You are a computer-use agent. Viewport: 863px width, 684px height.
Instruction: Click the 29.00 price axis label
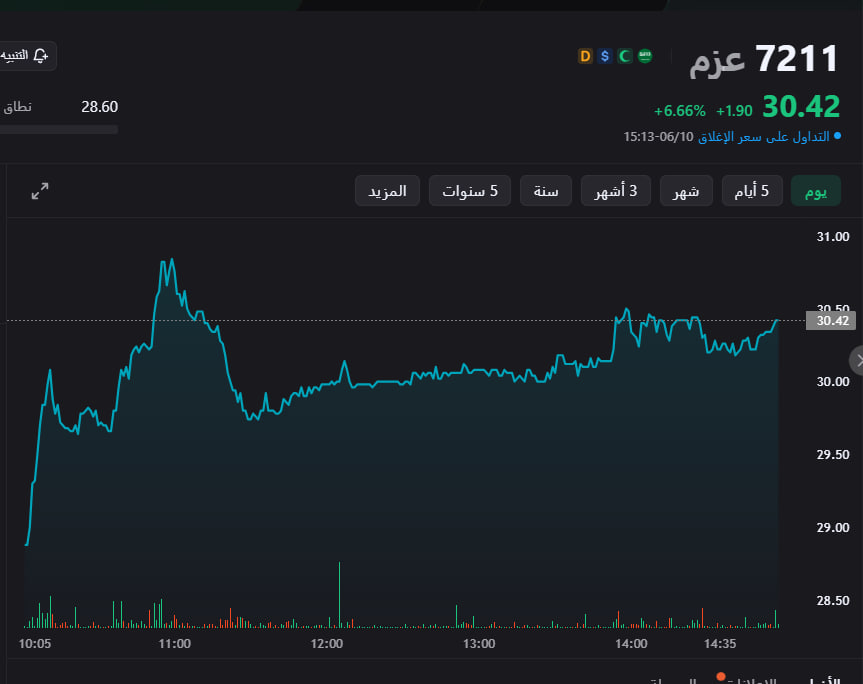click(833, 528)
